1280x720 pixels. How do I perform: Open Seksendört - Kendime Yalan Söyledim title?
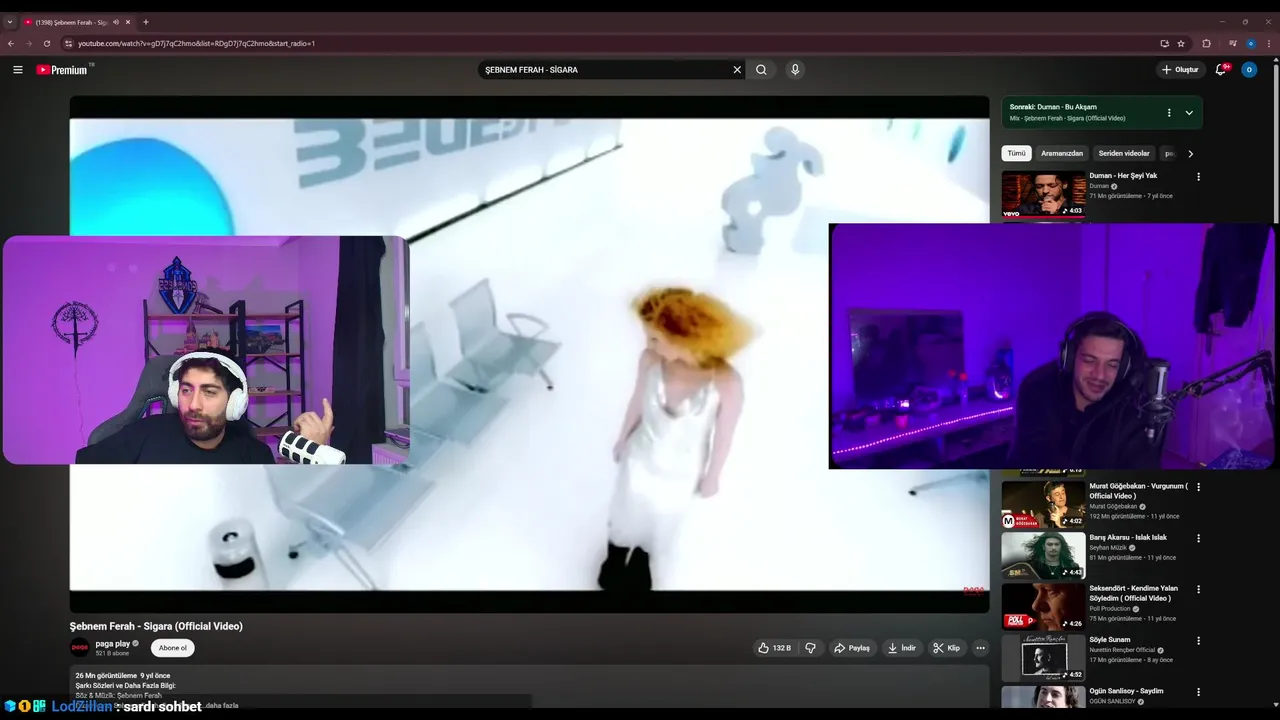(1134, 593)
